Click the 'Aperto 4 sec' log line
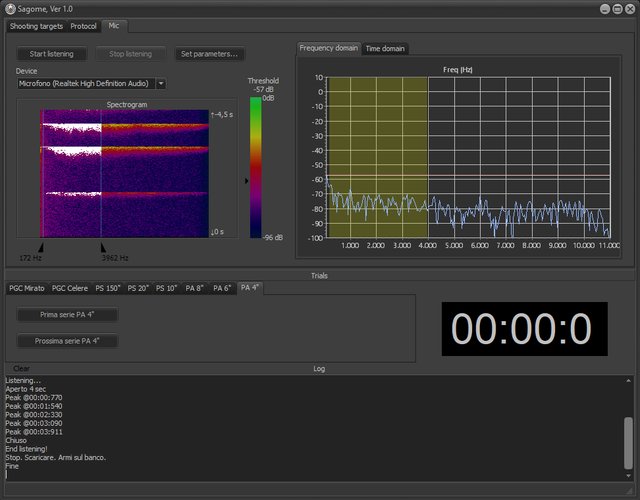 coord(26,389)
